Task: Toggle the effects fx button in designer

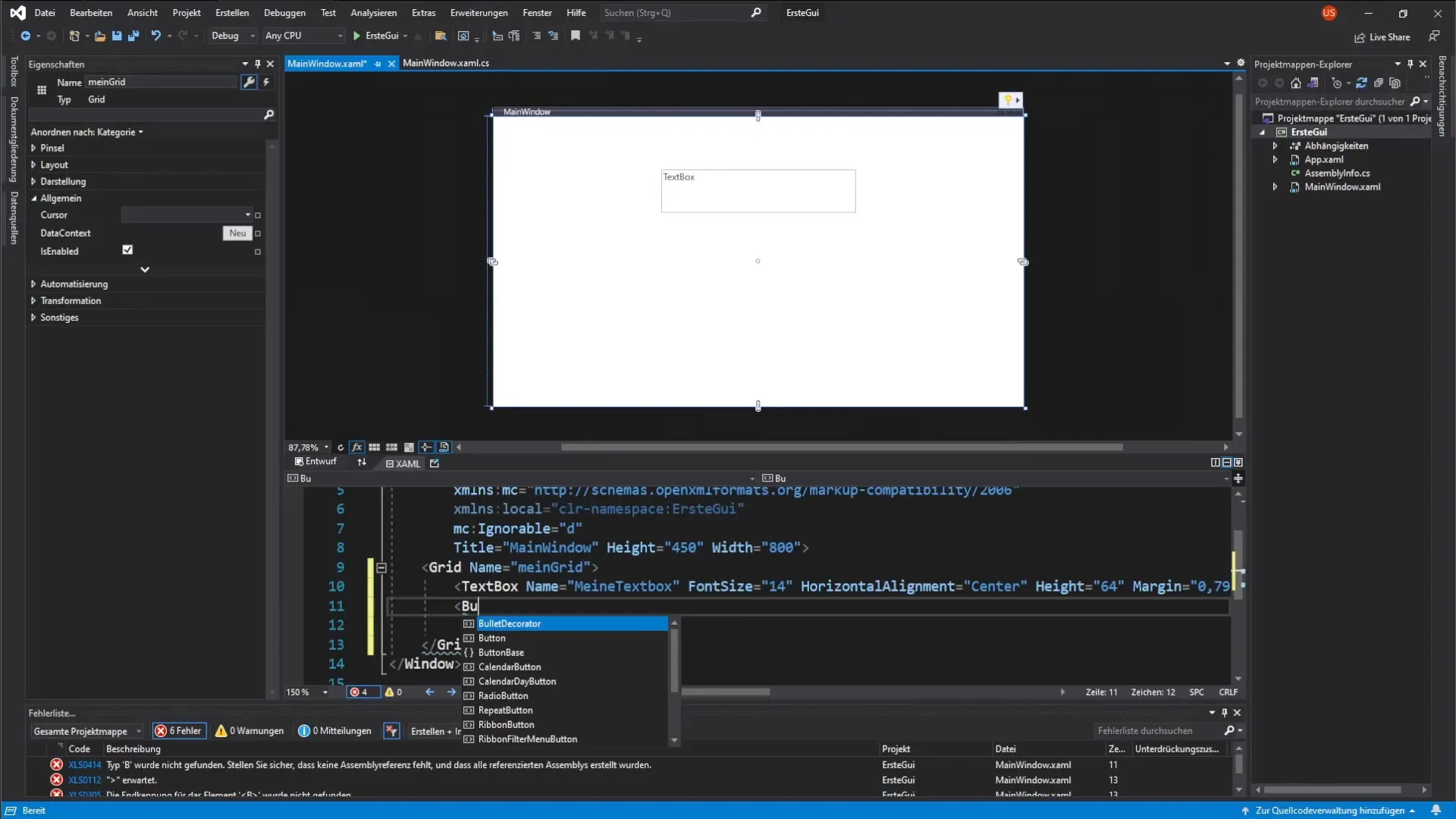Action: (356, 447)
